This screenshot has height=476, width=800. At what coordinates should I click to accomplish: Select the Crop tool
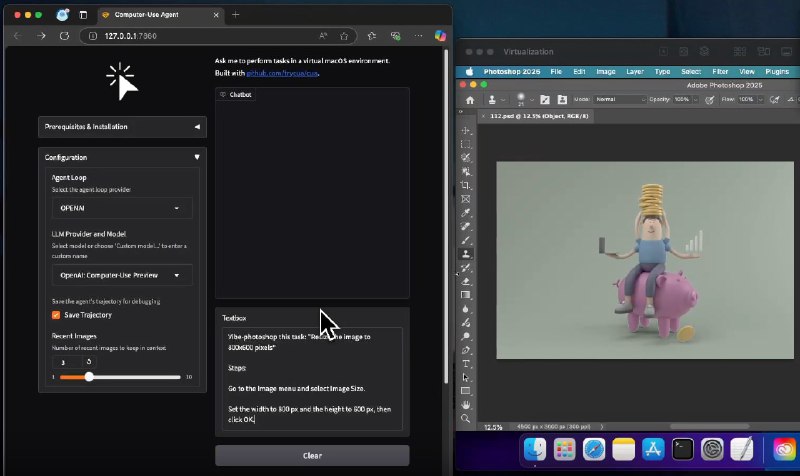(466, 186)
